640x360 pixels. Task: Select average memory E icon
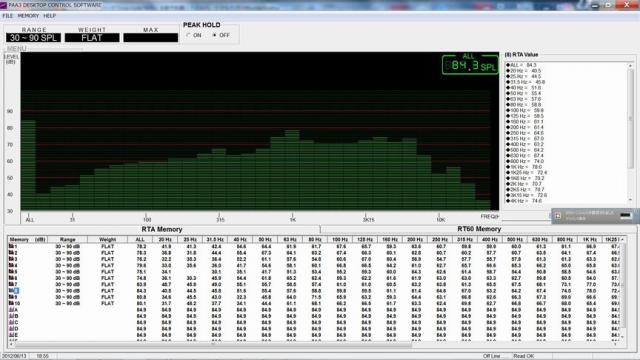point(11,335)
